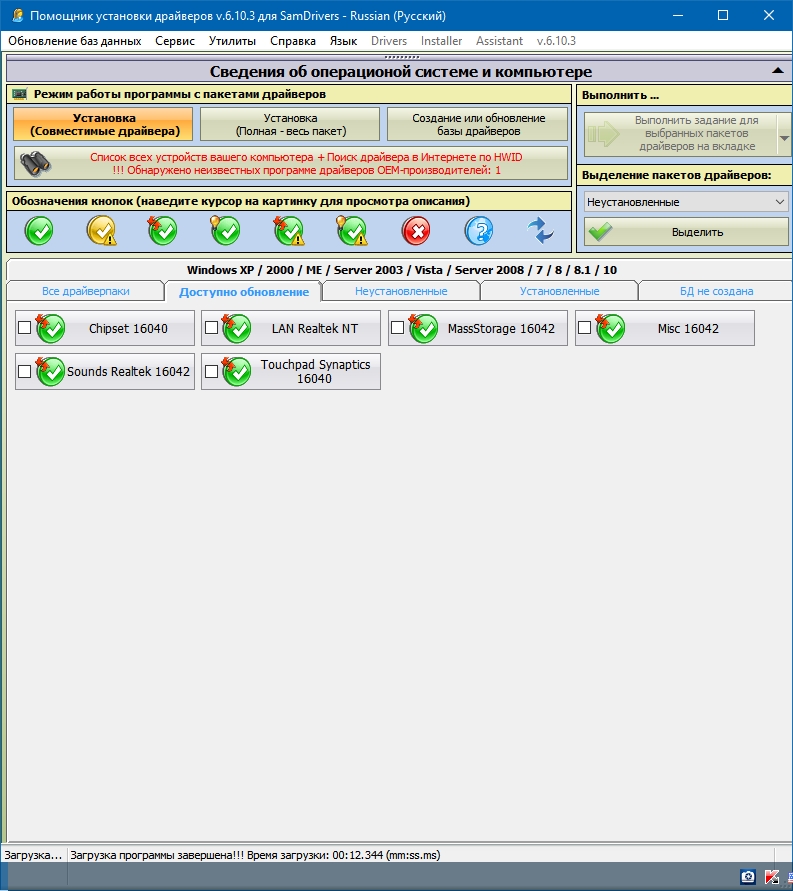Click the yellow checkmark warning legend icon

point(101,231)
